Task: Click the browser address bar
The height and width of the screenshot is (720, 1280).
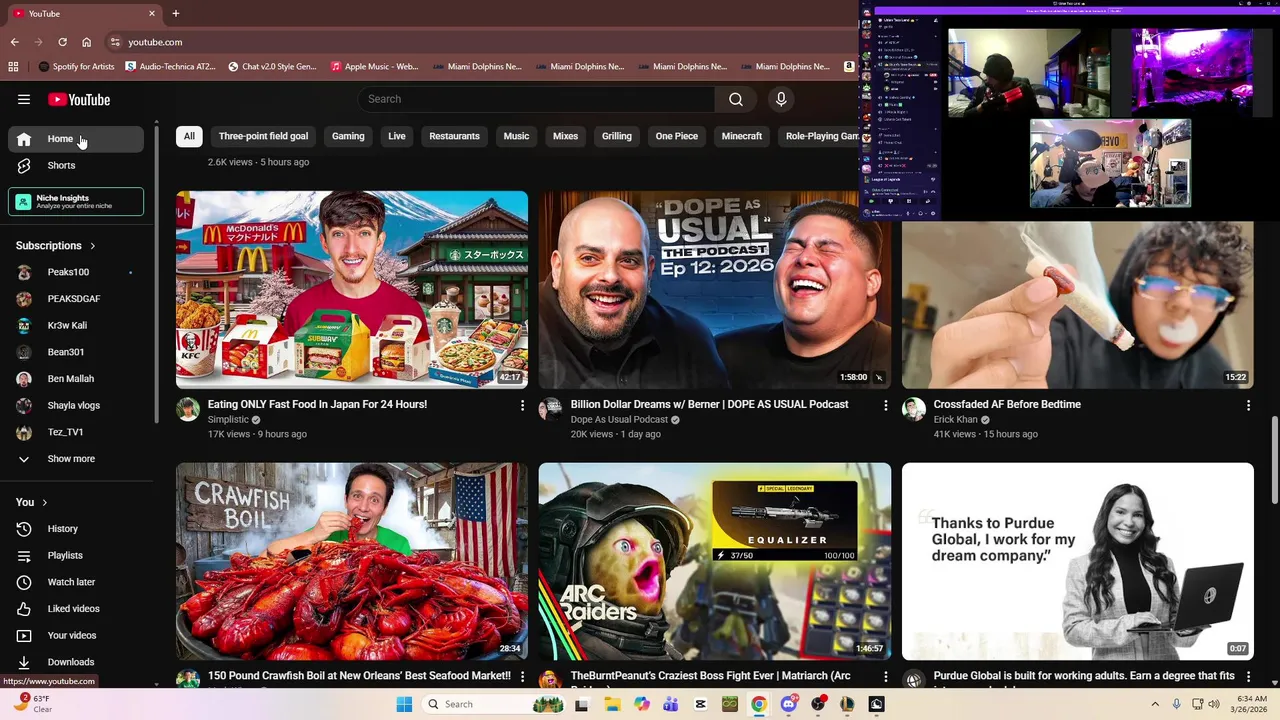Action: (480, 42)
